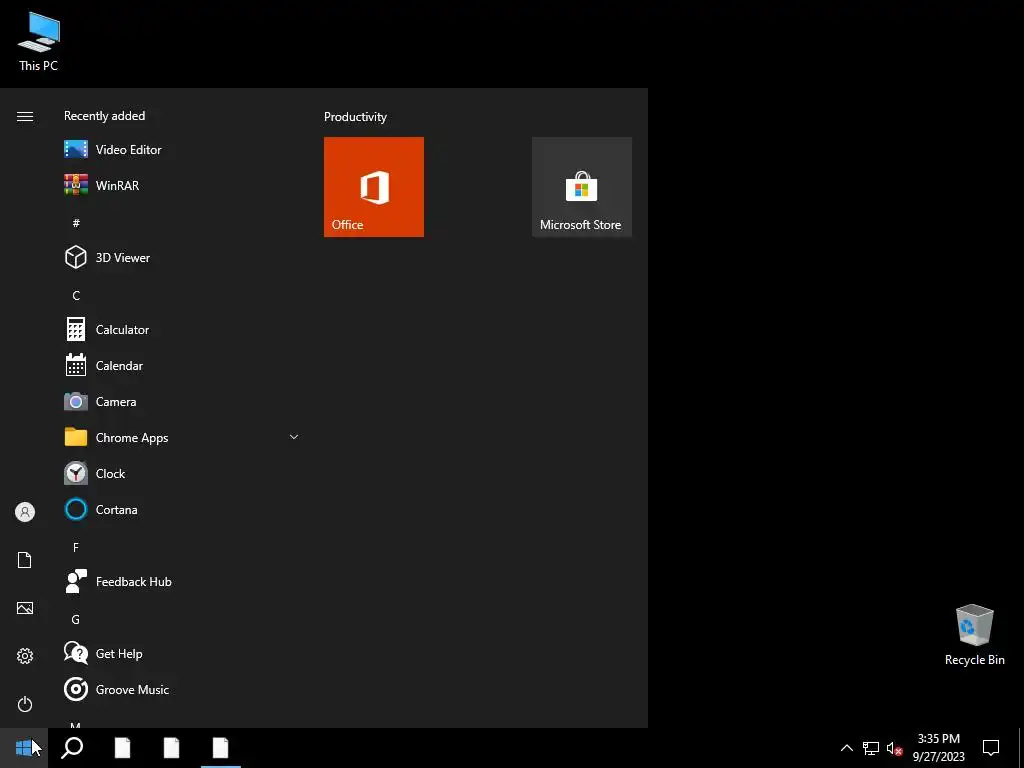
Task: Click the 'Recently added' heading
Action: tap(104, 116)
